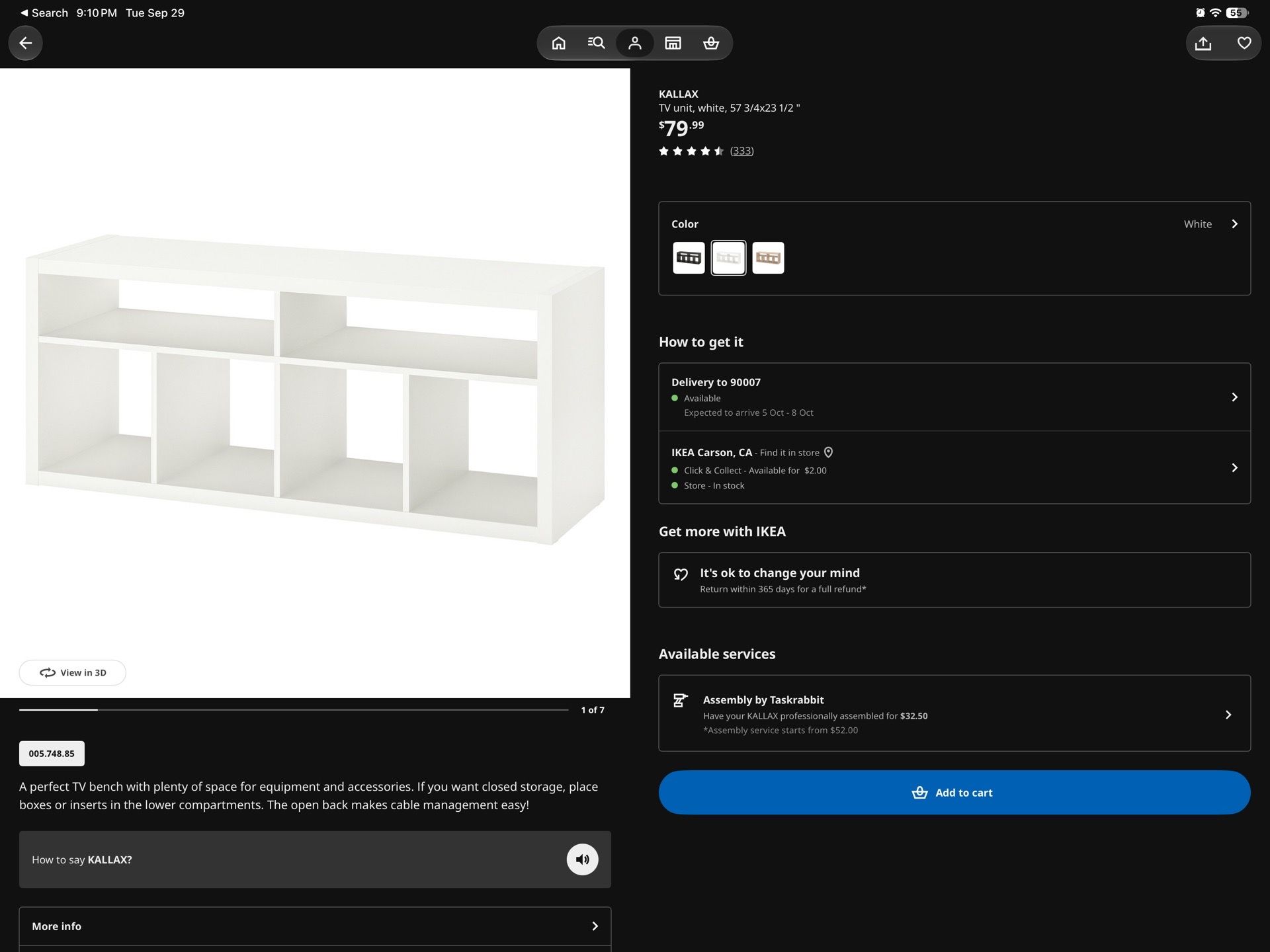Tap the Wi-Fi status icon
Viewport: 1270px width, 952px height.
pos(1215,13)
